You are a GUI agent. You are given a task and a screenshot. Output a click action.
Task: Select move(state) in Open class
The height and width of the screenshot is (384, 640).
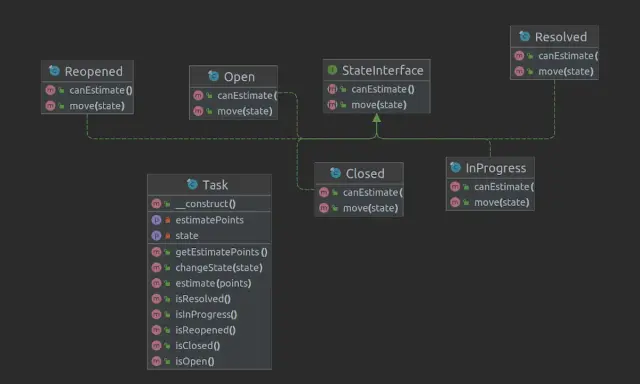[244, 111]
